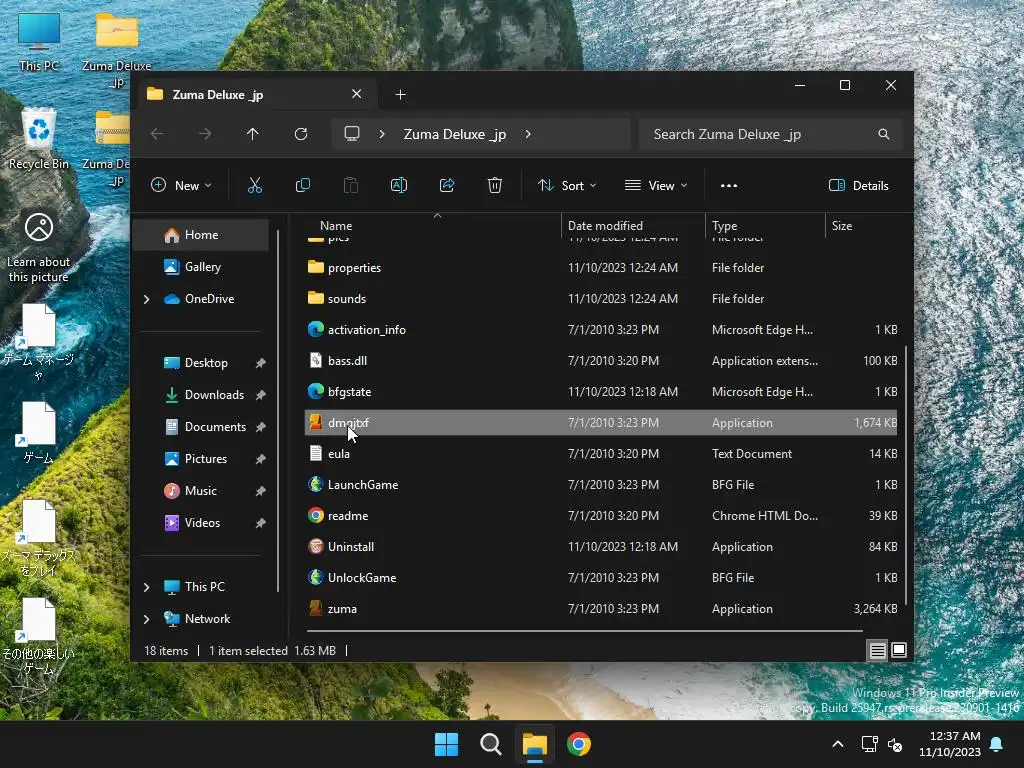Select the sounds folder

tap(601, 298)
